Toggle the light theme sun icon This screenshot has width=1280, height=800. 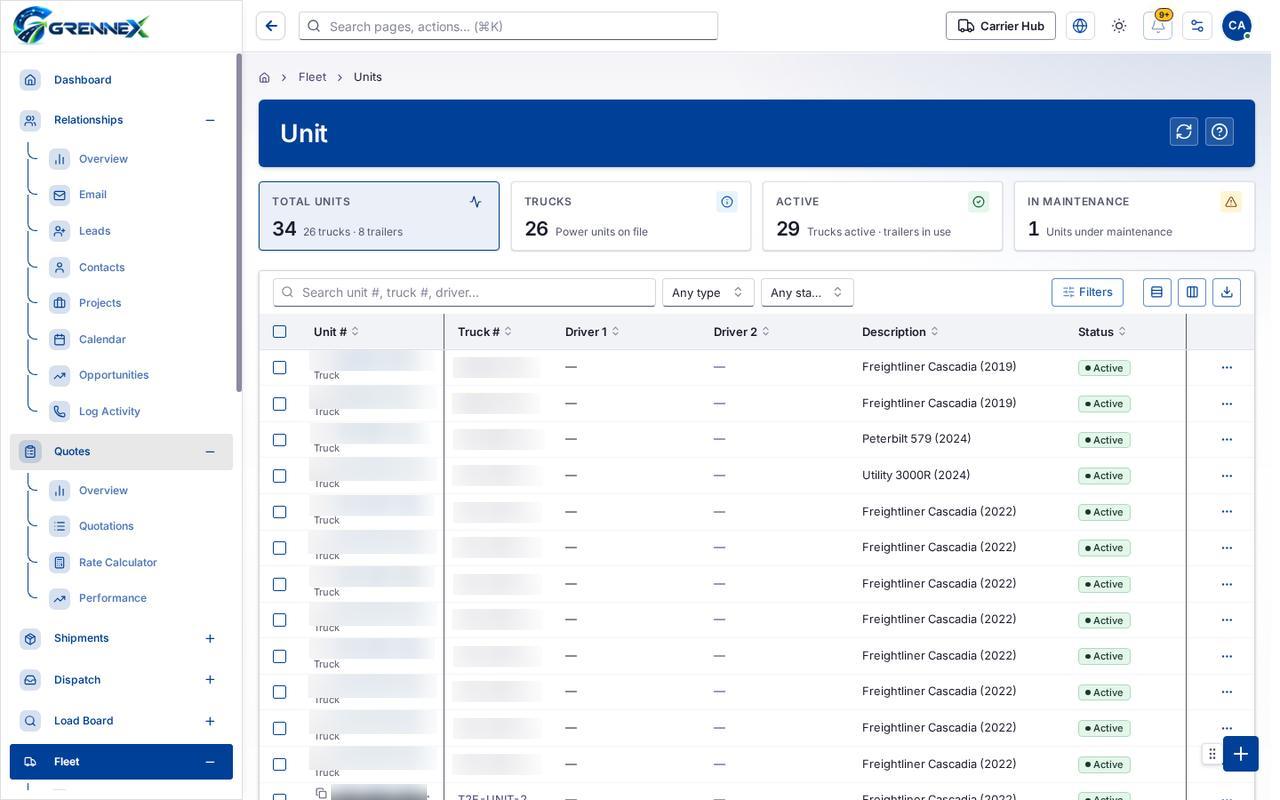[1119, 26]
